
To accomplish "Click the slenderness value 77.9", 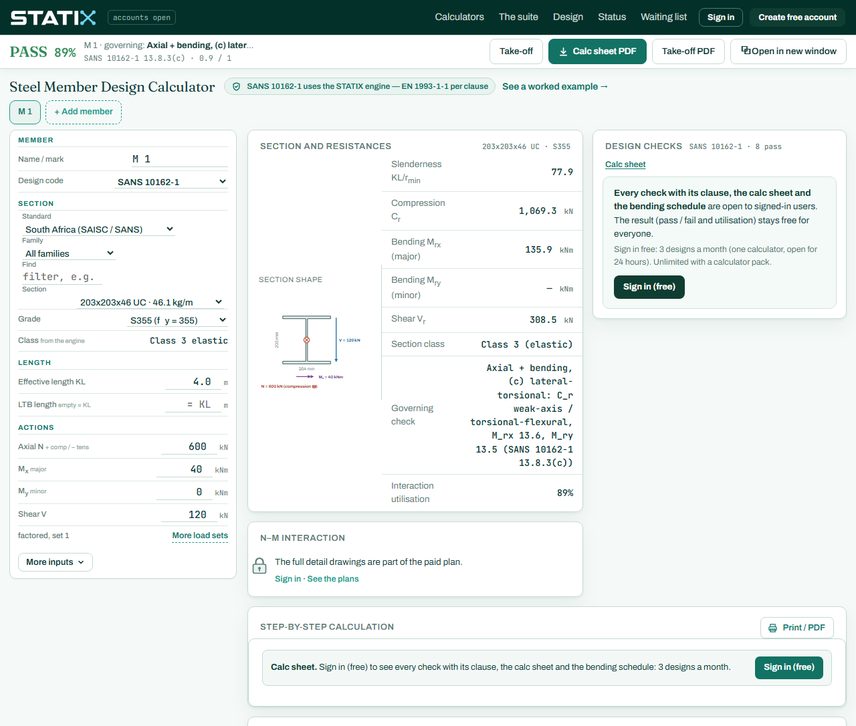I will (562, 172).
